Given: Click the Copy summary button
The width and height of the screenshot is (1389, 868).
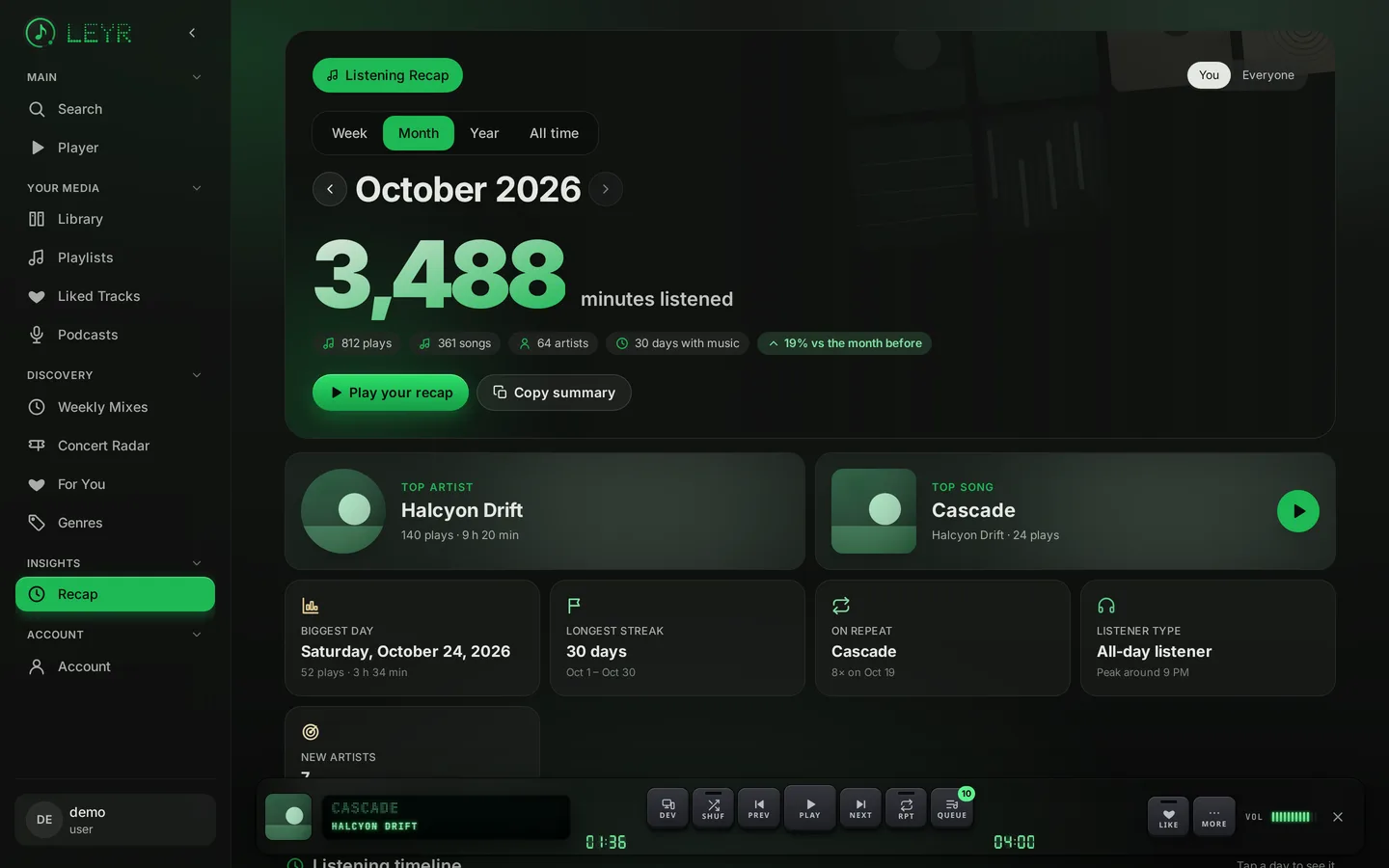Looking at the screenshot, I should point(554,393).
